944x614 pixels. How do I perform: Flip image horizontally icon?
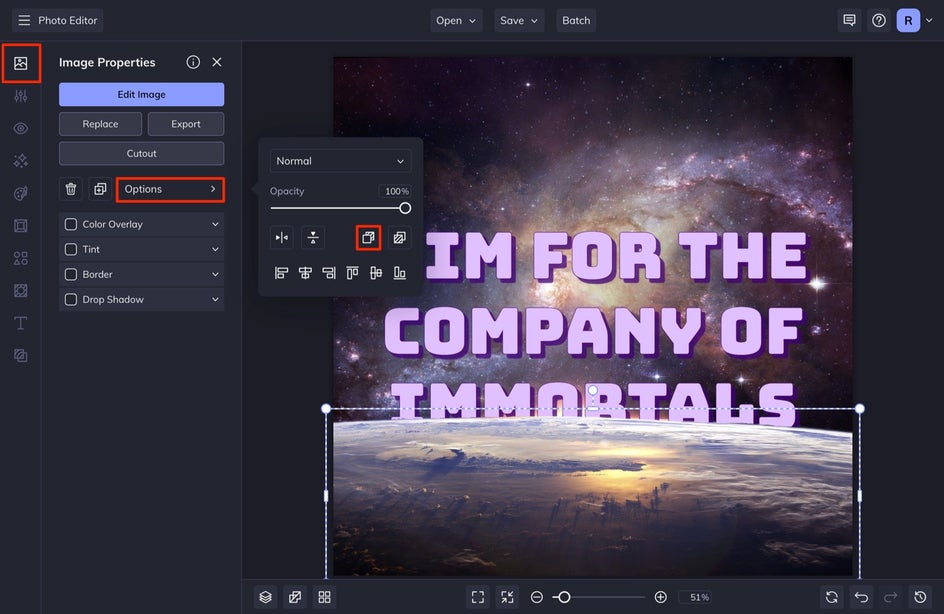[x=282, y=238]
